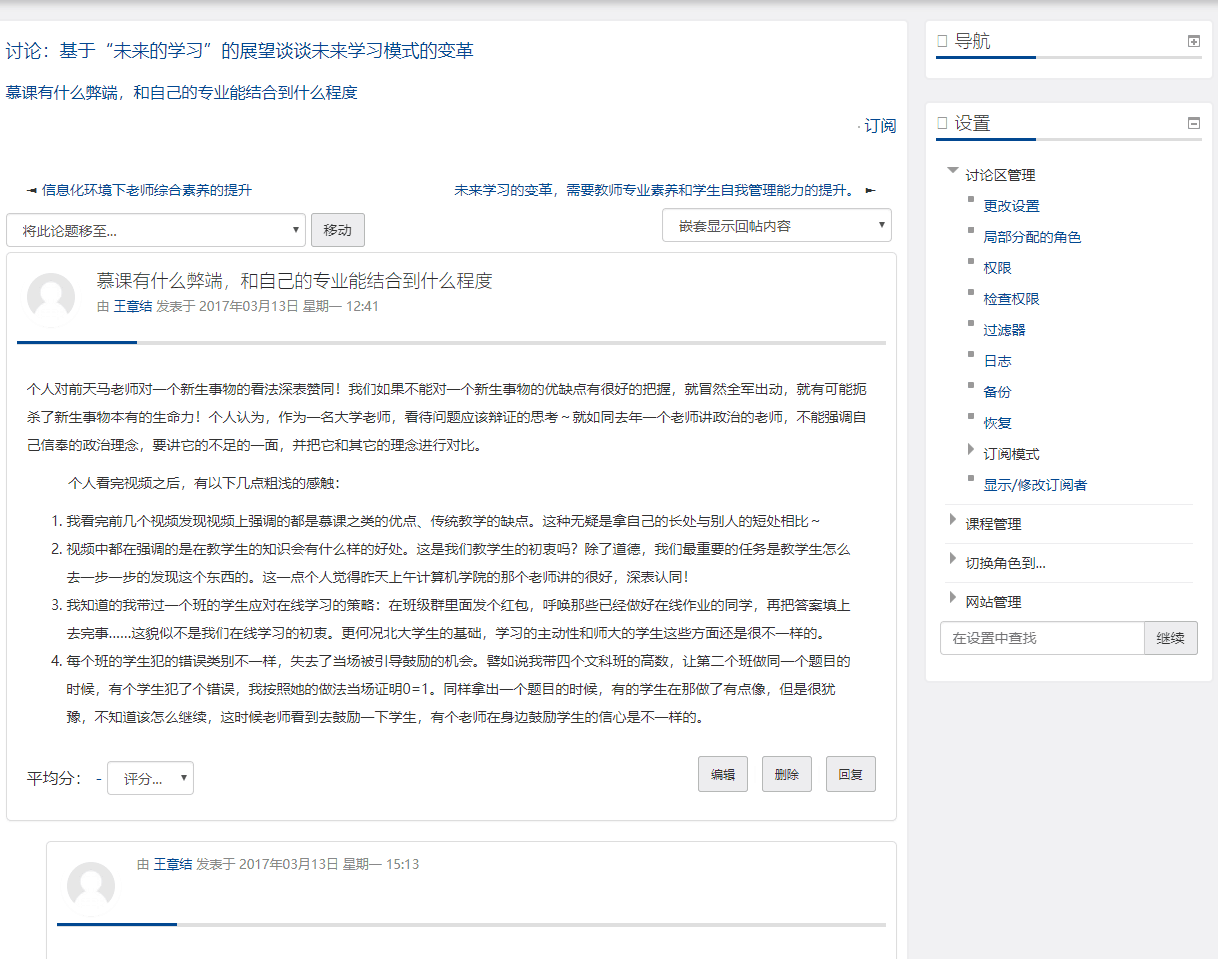Image resolution: width=1218 pixels, height=959 pixels.
Task: Click the discussion title 讨论：基于“未来的学习”
Action: coord(239,50)
